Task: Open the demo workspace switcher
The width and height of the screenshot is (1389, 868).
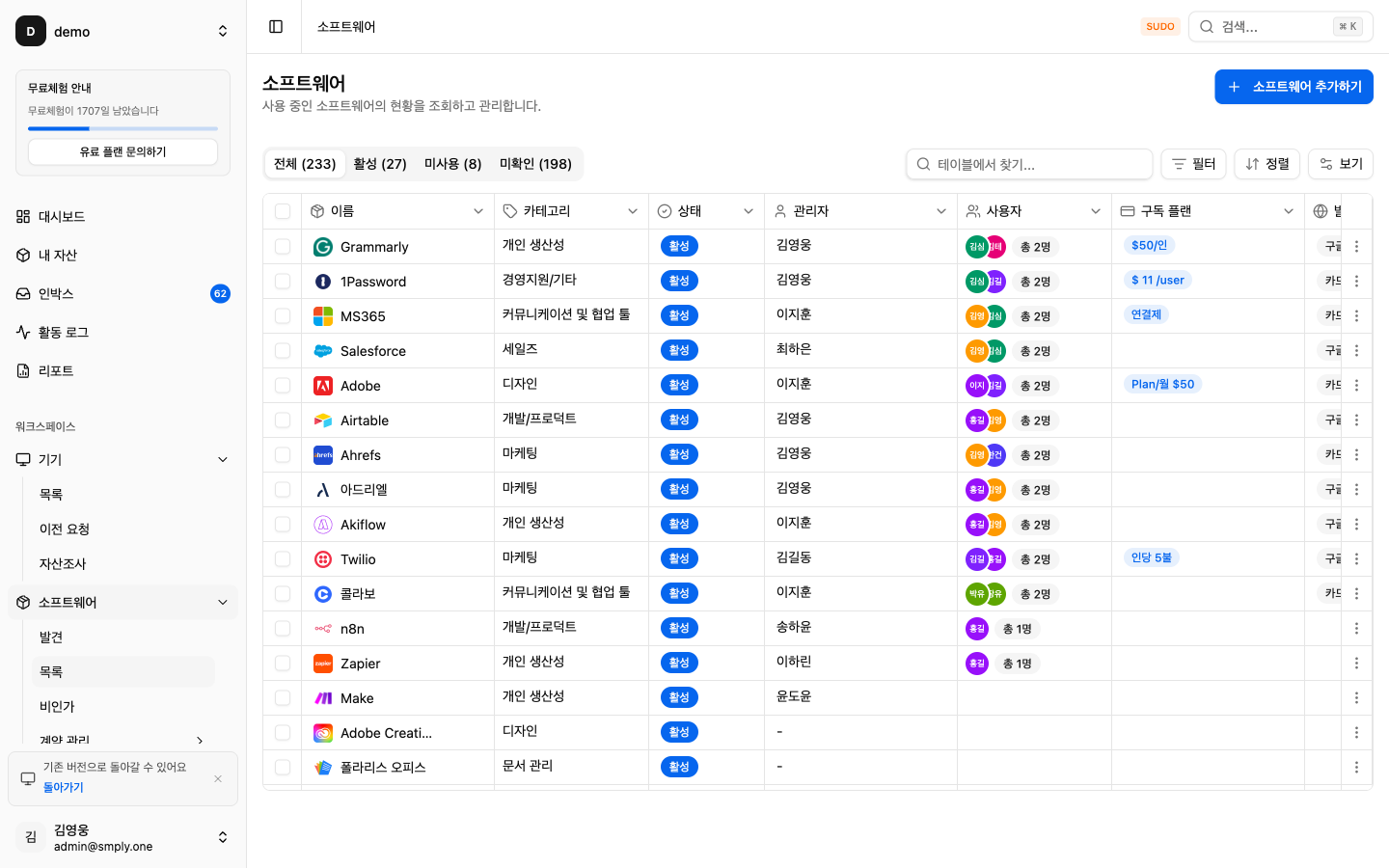Action: point(123,31)
